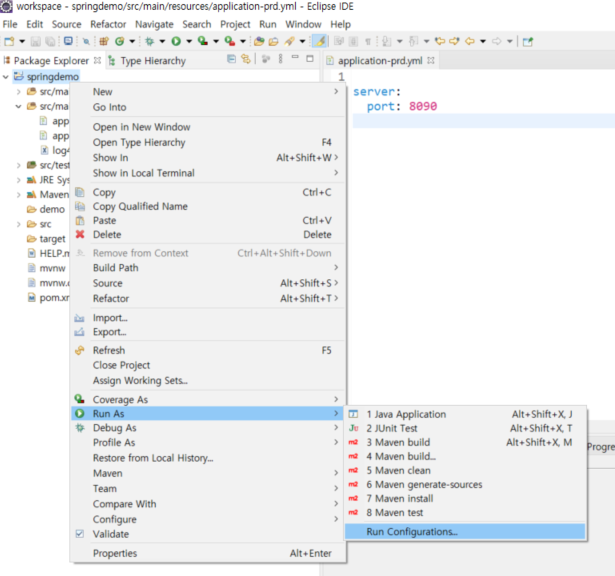
Task: Click the JUnit Test icon in submenu
Action: (353, 428)
